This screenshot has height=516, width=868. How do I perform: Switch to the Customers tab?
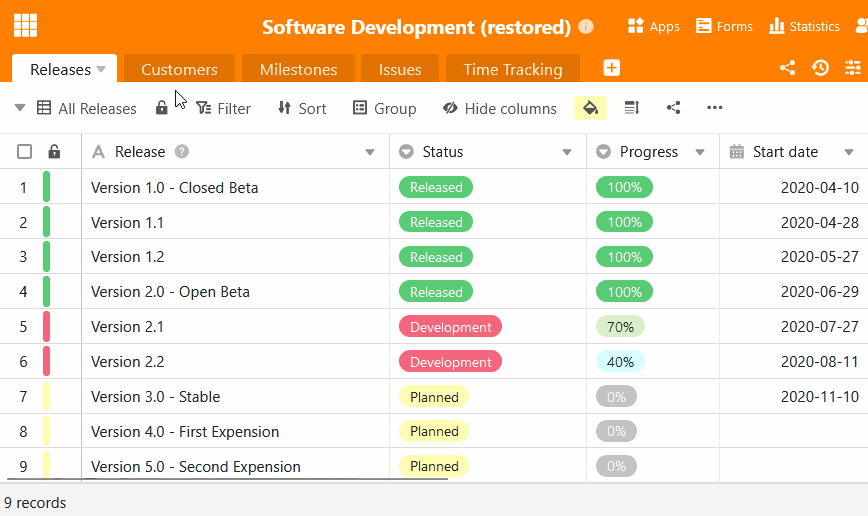click(179, 69)
